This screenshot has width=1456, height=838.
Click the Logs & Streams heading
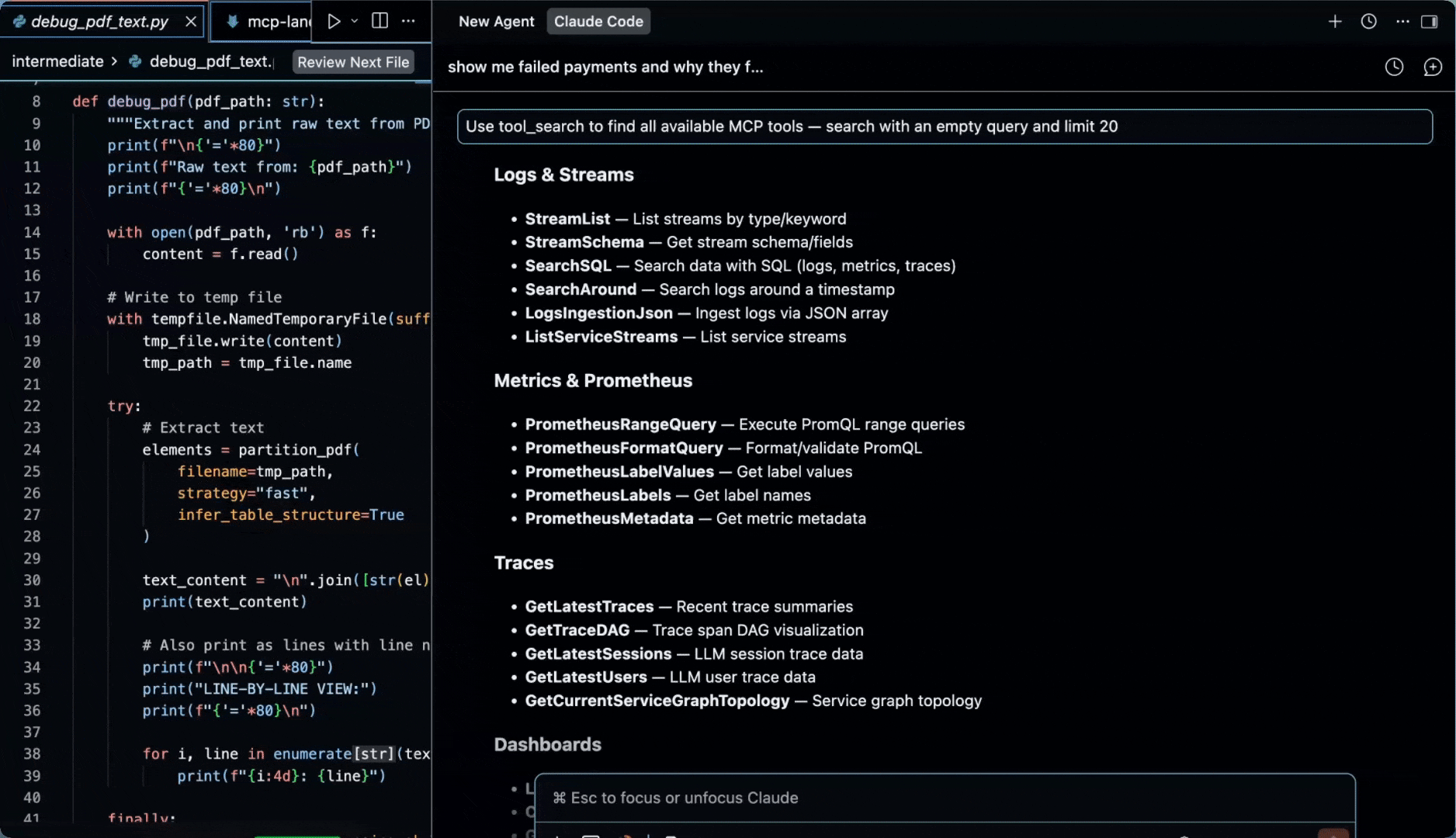tap(563, 175)
